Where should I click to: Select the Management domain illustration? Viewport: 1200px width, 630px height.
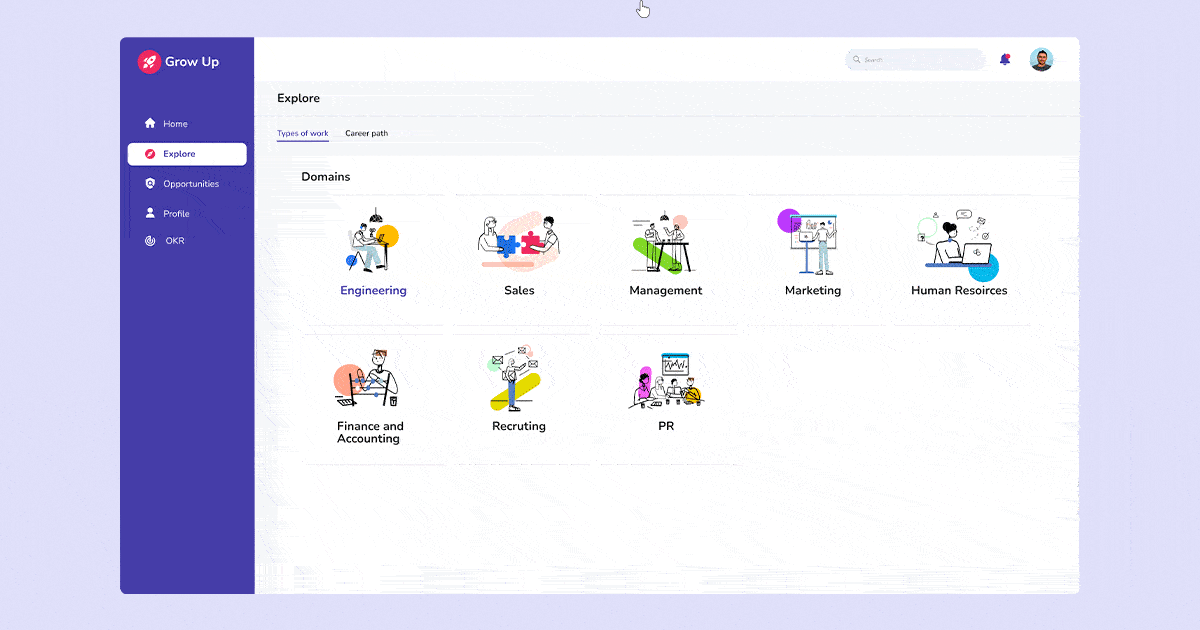coord(662,243)
